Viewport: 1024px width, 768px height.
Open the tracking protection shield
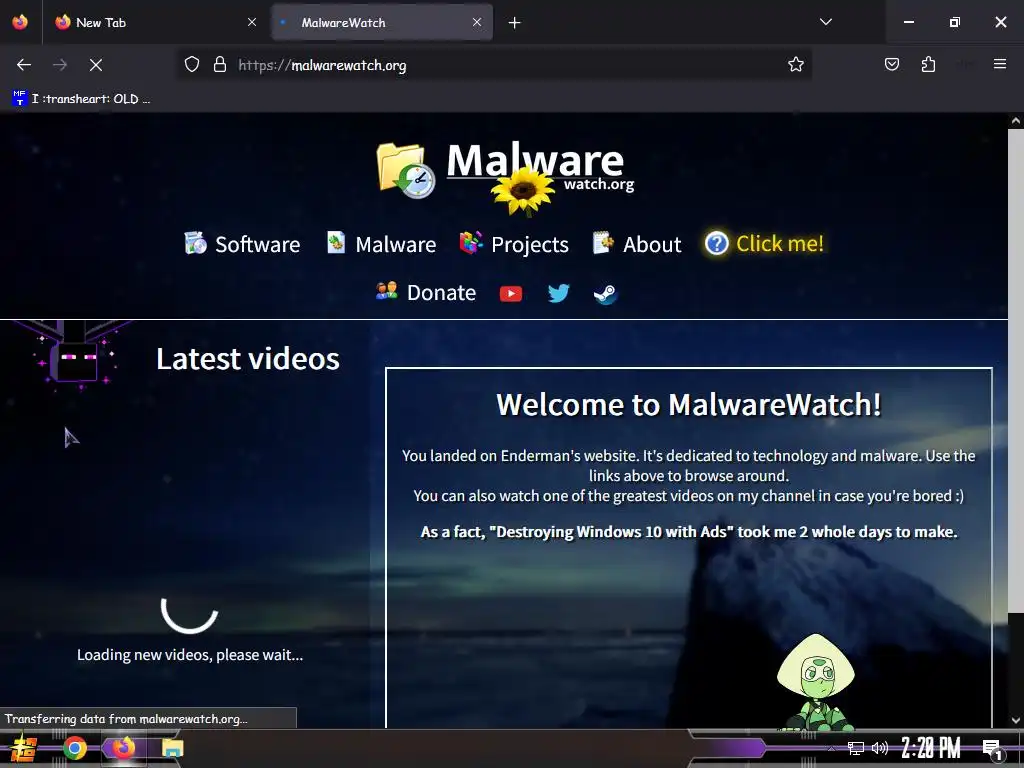tap(191, 64)
